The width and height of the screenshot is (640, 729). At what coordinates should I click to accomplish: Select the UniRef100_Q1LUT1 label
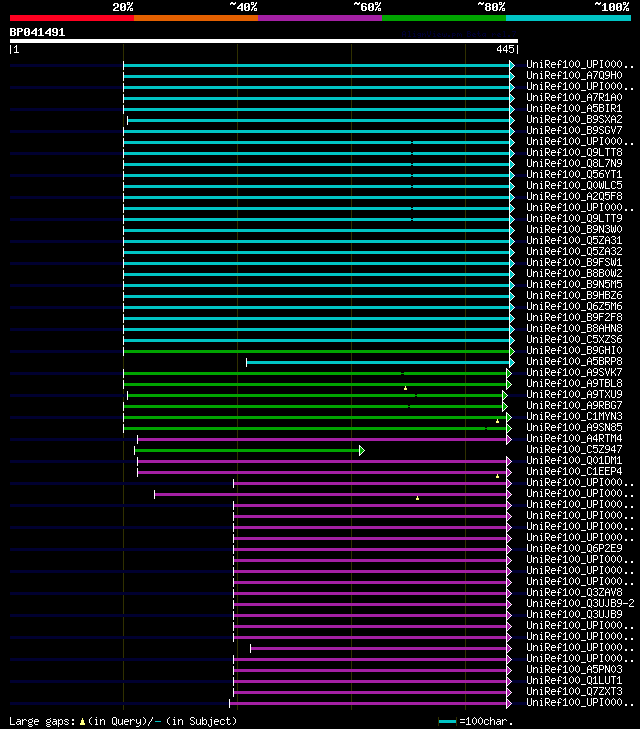pos(574,680)
